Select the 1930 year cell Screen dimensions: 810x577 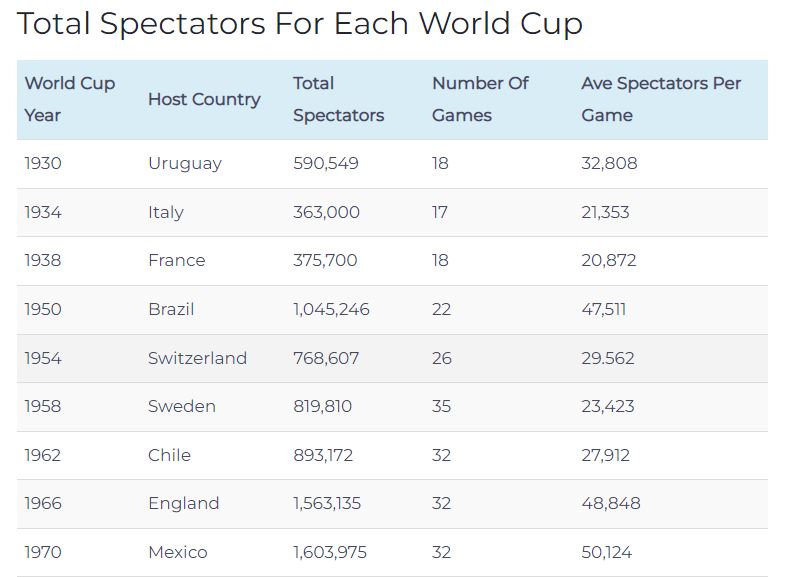click(43, 163)
